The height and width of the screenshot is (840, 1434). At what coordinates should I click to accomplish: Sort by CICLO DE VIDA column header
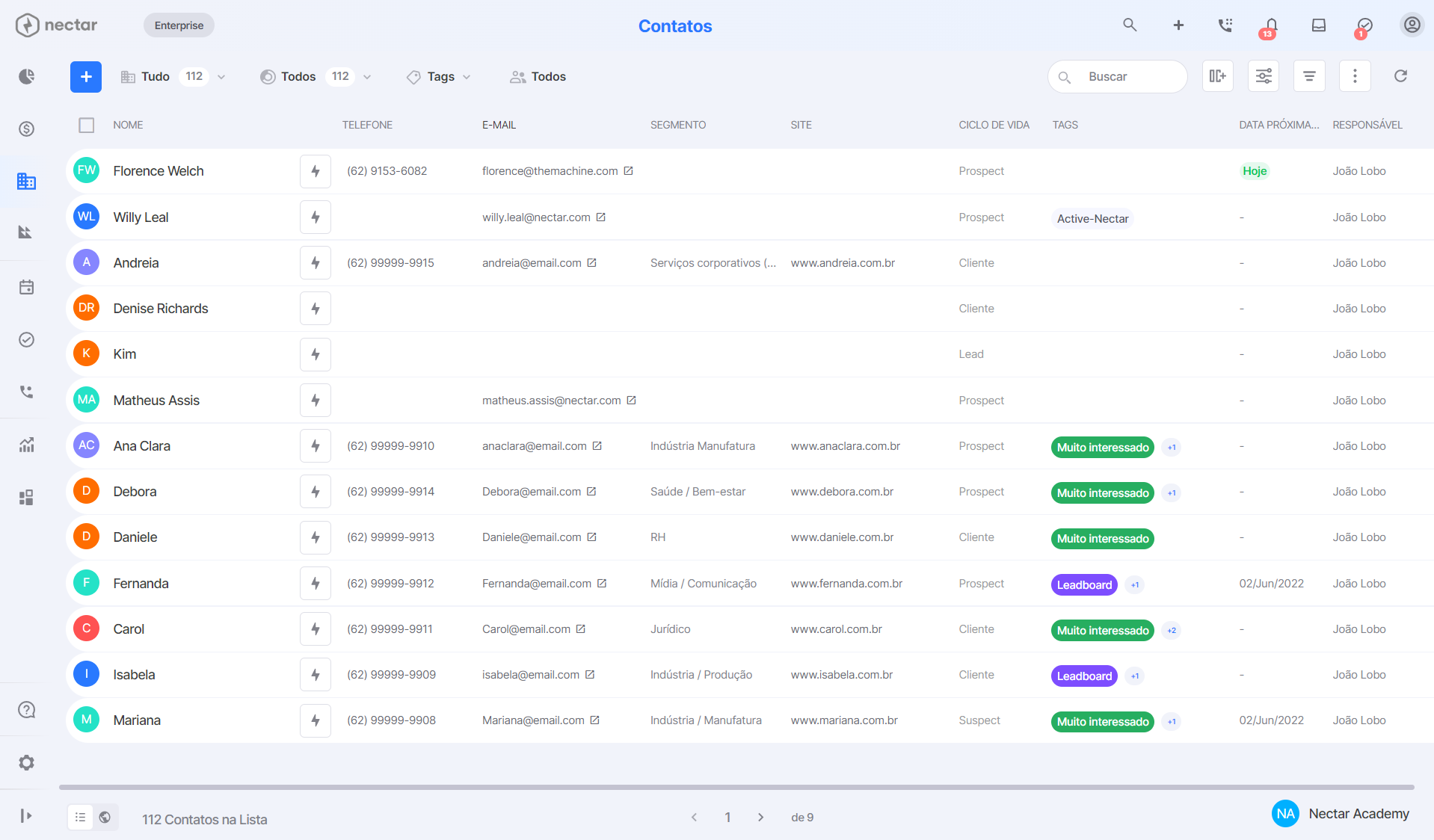point(994,125)
